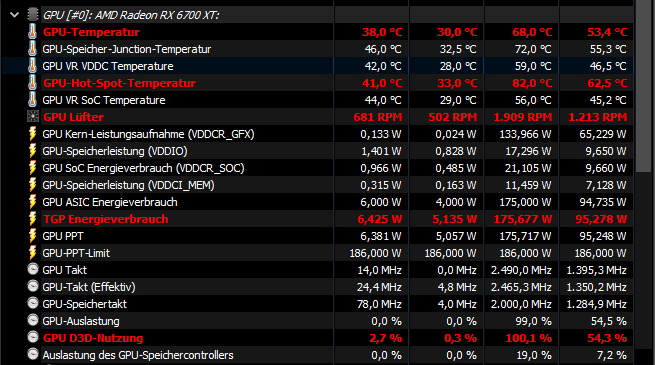Select GPU-Speicherleistung (VDDCI_MEM) label
The image size is (655, 365).
(x=128, y=185)
